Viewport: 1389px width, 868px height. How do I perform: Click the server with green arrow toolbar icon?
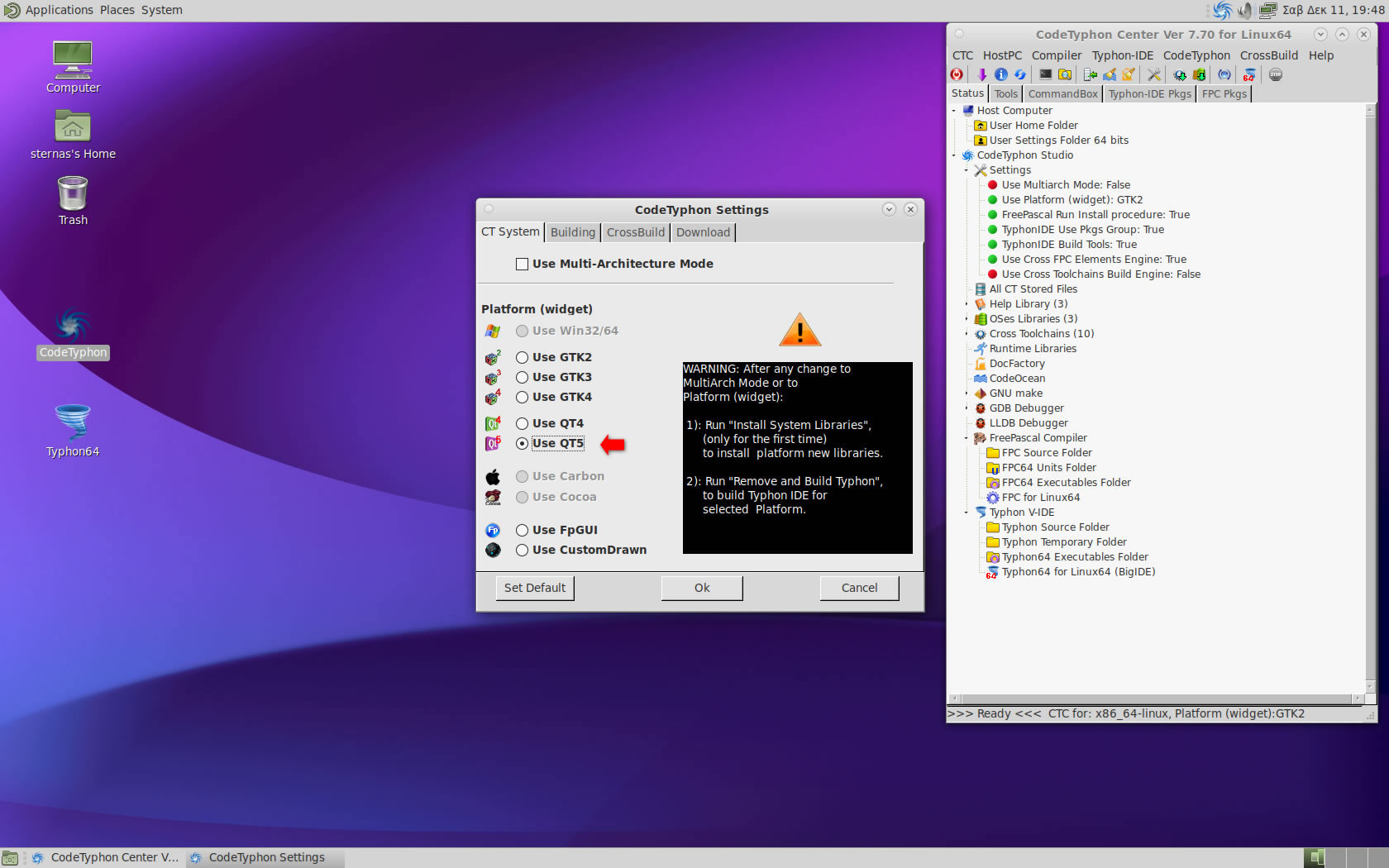pos(1091,74)
